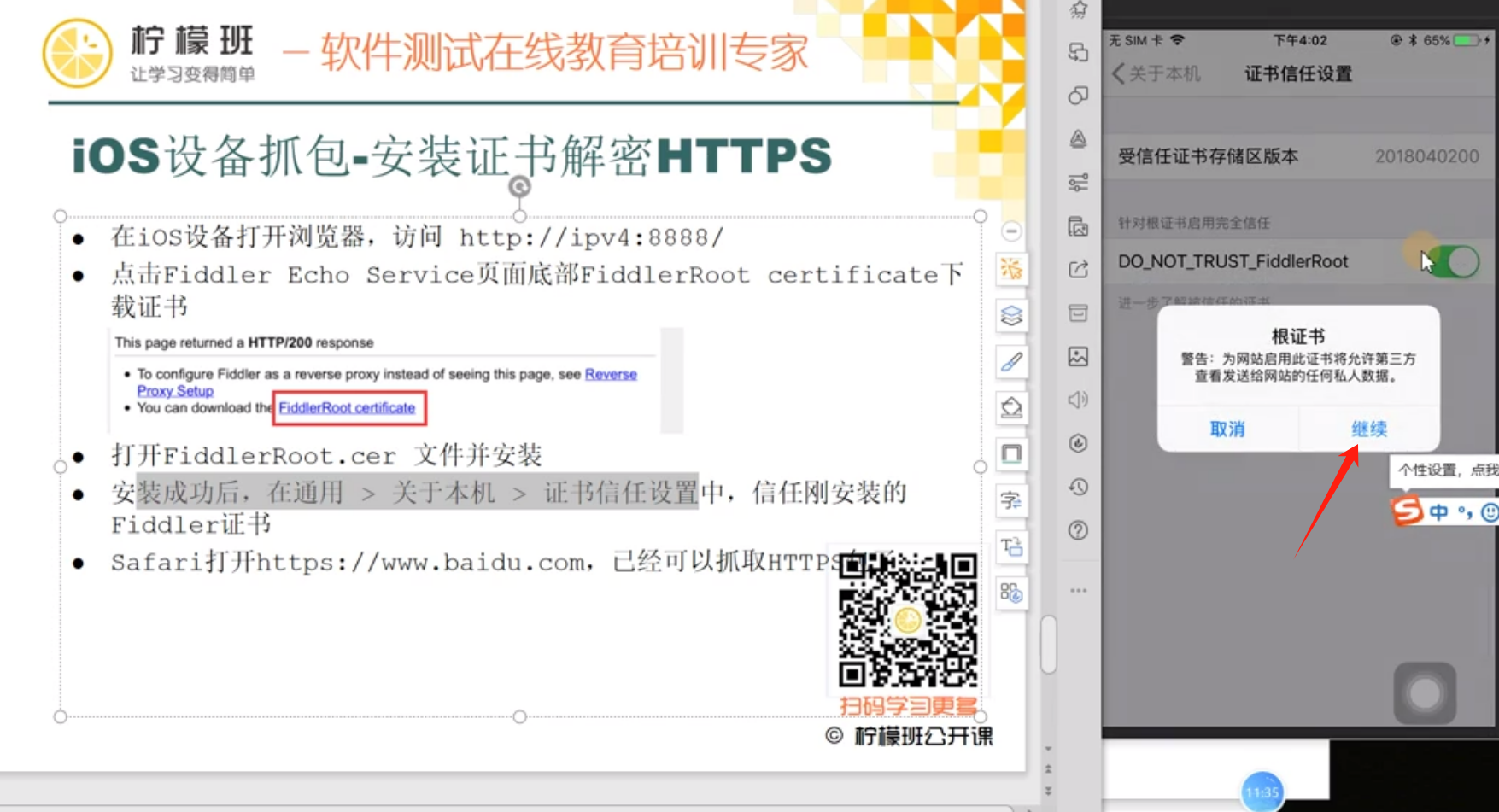Click the next slide double-arrow button
Viewport: 1499px width, 812px height.
1048,791
